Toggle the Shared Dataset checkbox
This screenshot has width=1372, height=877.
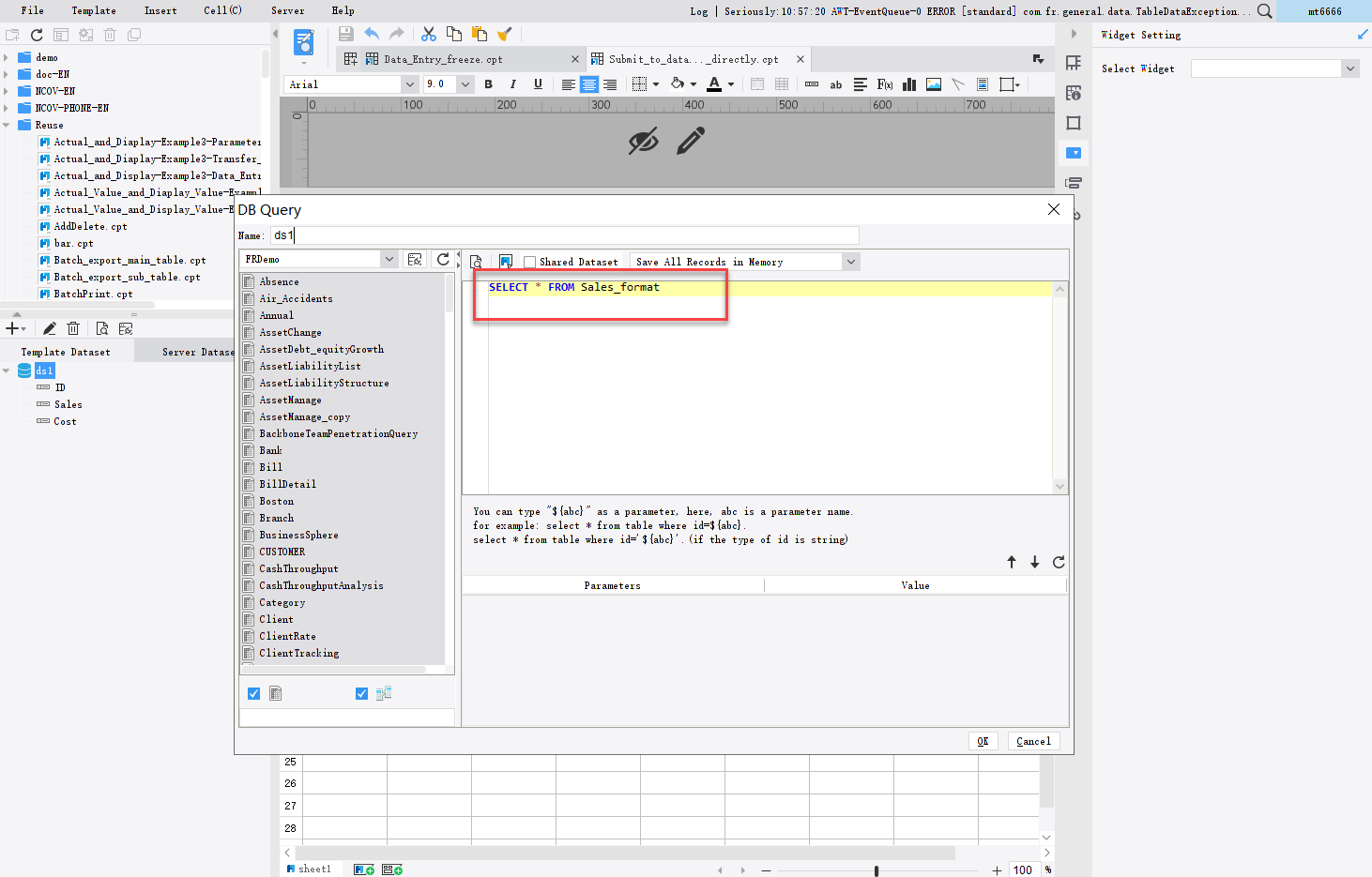tap(530, 263)
